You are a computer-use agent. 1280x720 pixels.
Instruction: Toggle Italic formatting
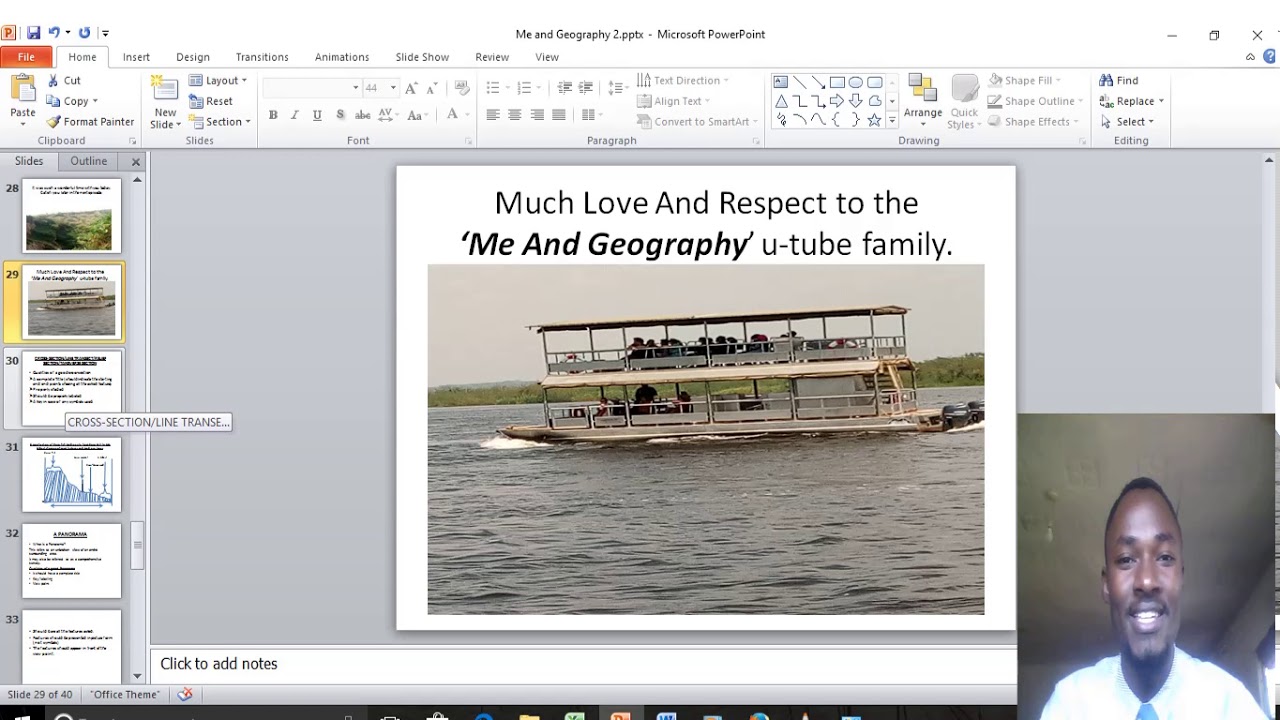click(294, 115)
